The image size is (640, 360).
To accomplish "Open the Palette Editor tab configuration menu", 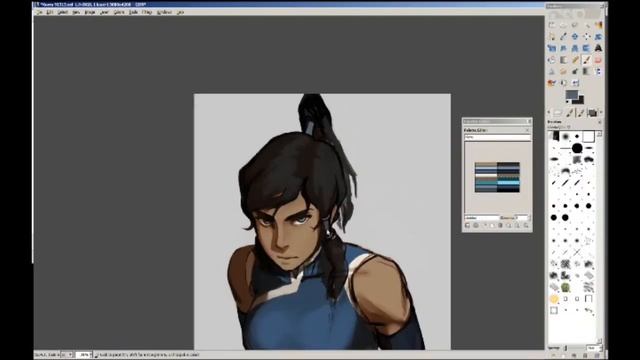I will tap(527, 130).
